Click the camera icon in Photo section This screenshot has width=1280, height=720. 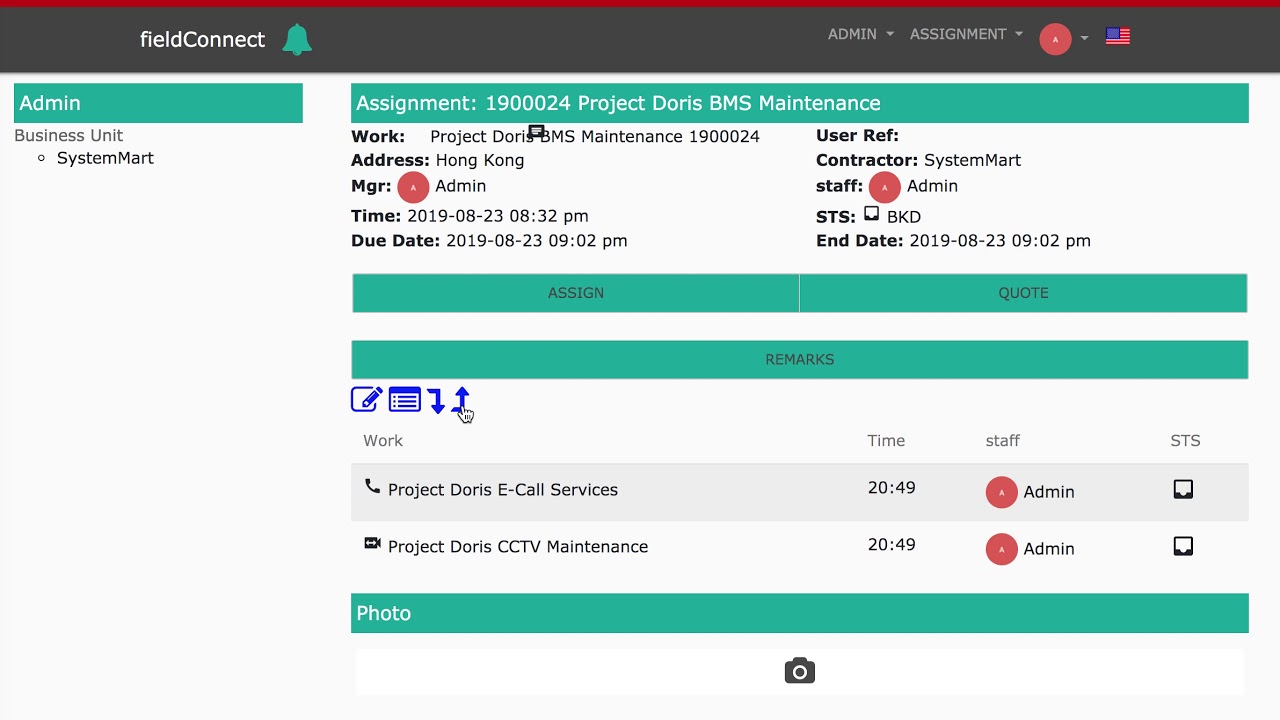point(799,671)
